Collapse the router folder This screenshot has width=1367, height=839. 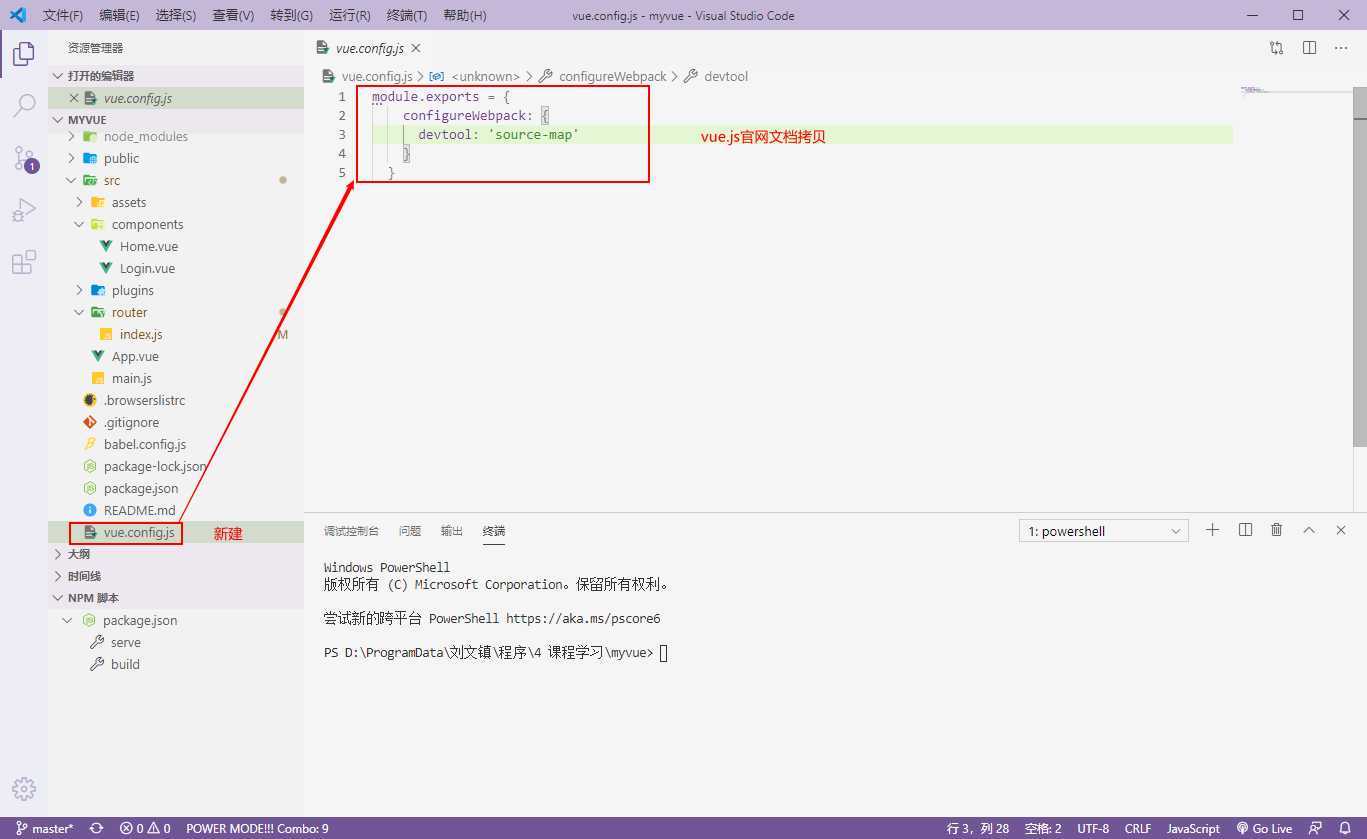coord(79,312)
